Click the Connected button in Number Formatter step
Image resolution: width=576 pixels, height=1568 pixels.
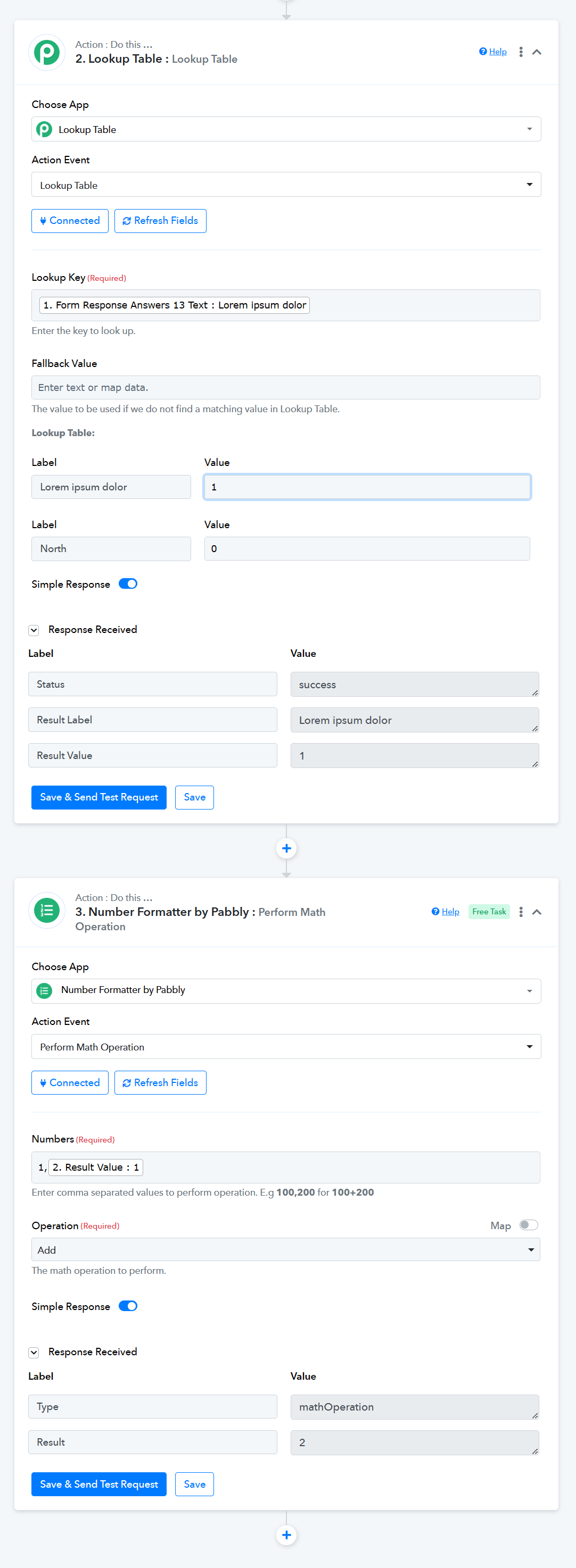tap(70, 1083)
